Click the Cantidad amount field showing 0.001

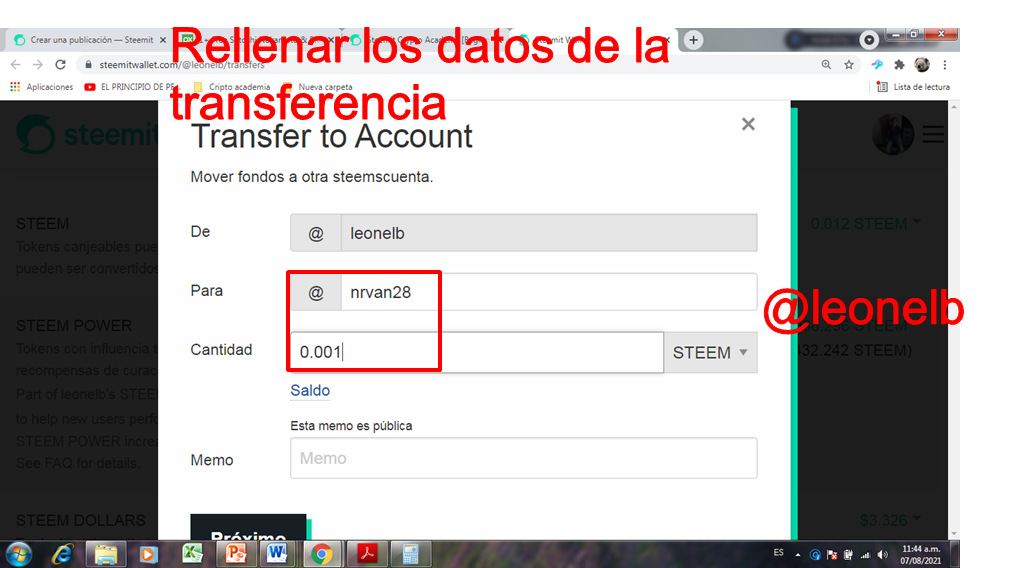pos(477,353)
